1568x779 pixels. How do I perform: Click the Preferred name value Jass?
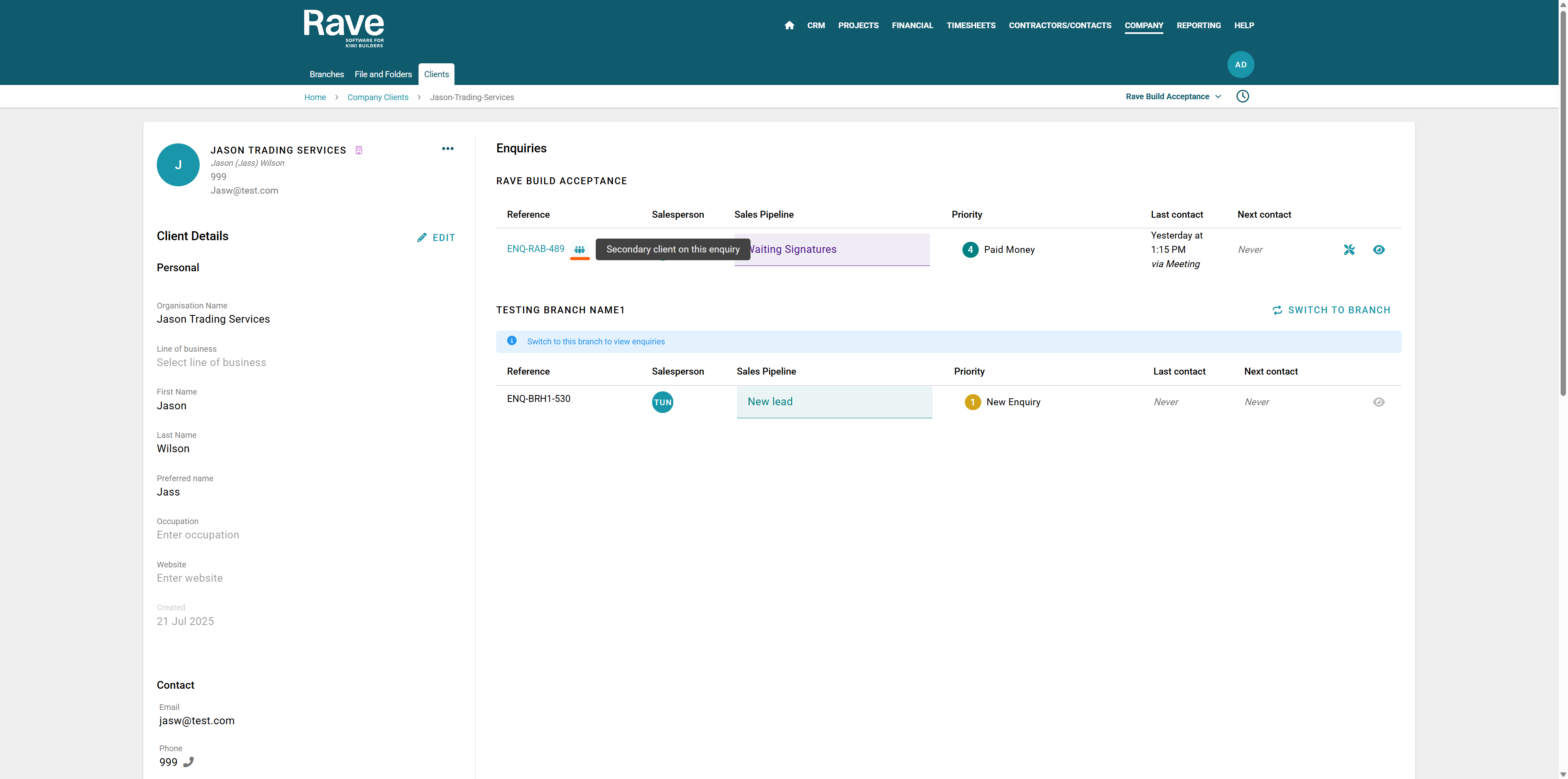click(168, 492)
